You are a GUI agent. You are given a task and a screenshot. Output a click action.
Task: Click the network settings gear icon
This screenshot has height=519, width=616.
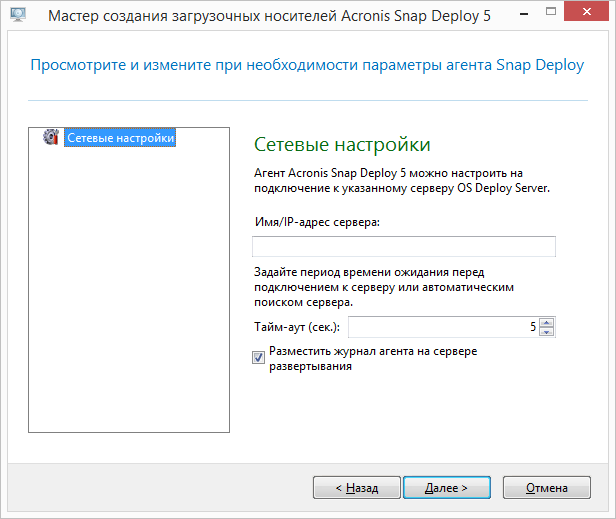coord(51,137)
